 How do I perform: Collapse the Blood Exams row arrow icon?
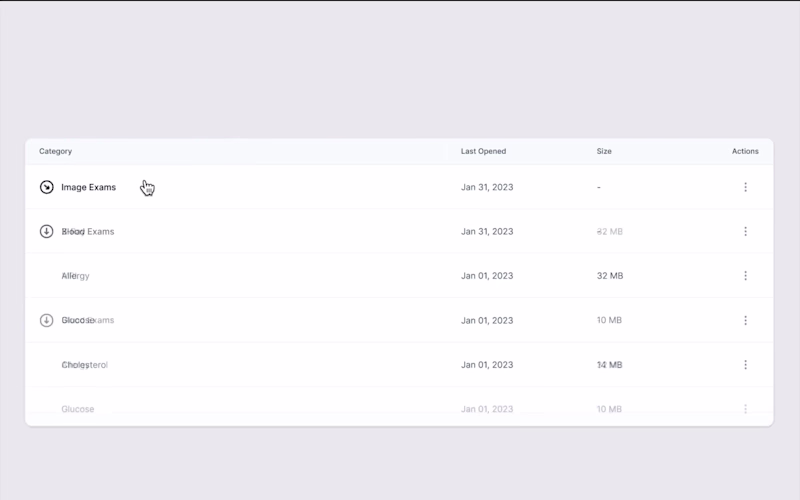click(x=46, y=231)
